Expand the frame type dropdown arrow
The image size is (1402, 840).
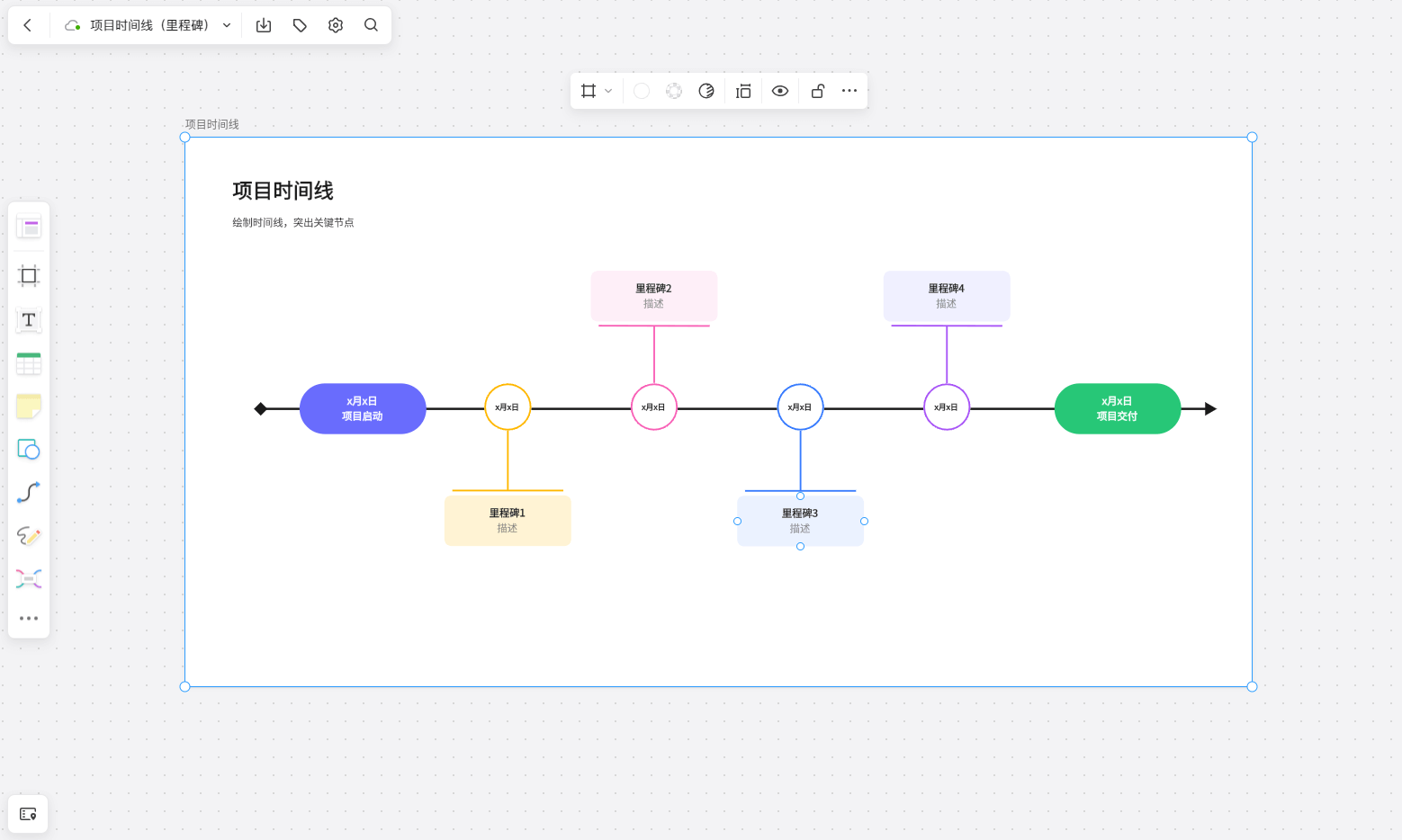point(608,91)
